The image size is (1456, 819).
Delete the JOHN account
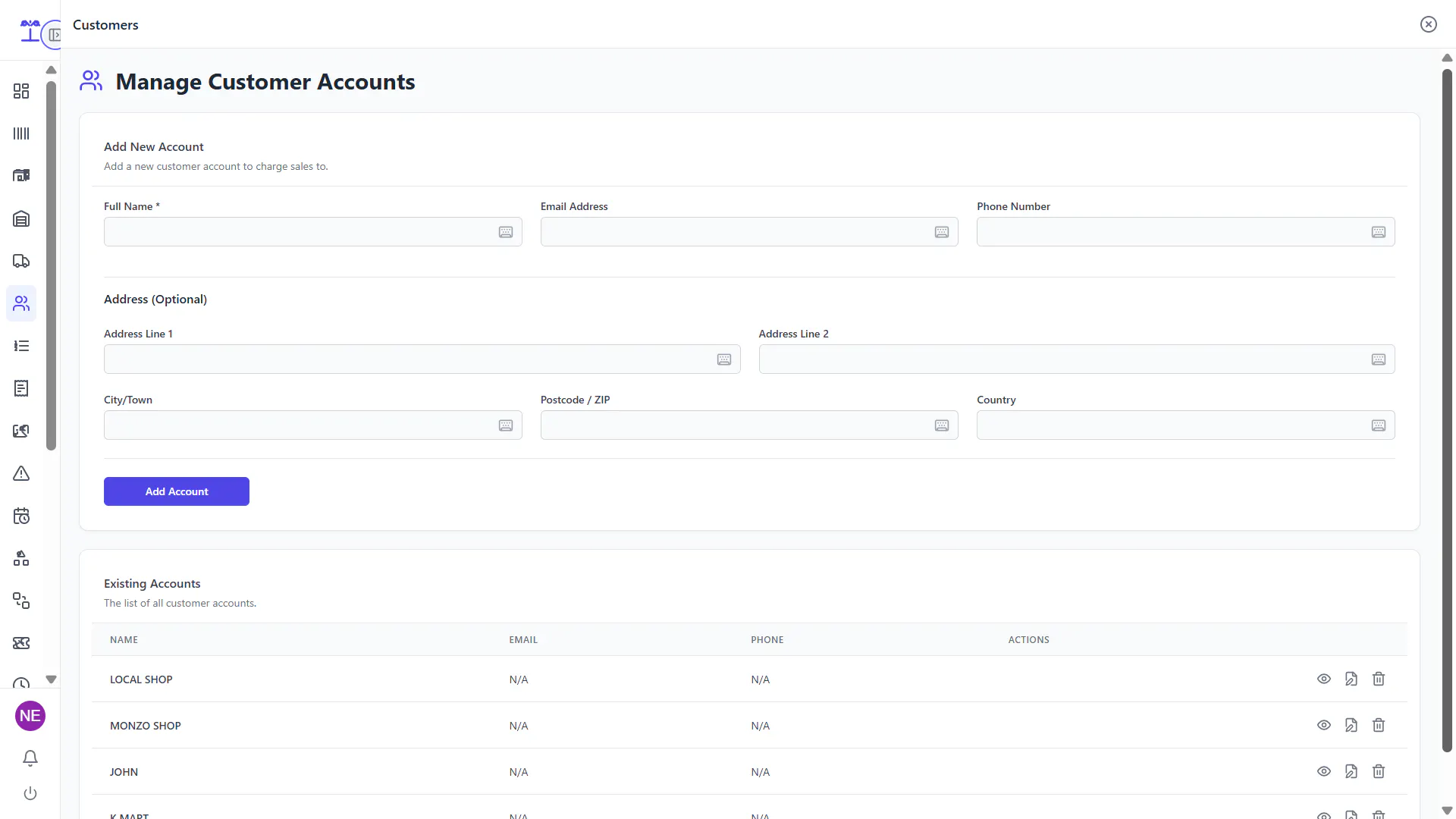click(x=1379, y=771)
